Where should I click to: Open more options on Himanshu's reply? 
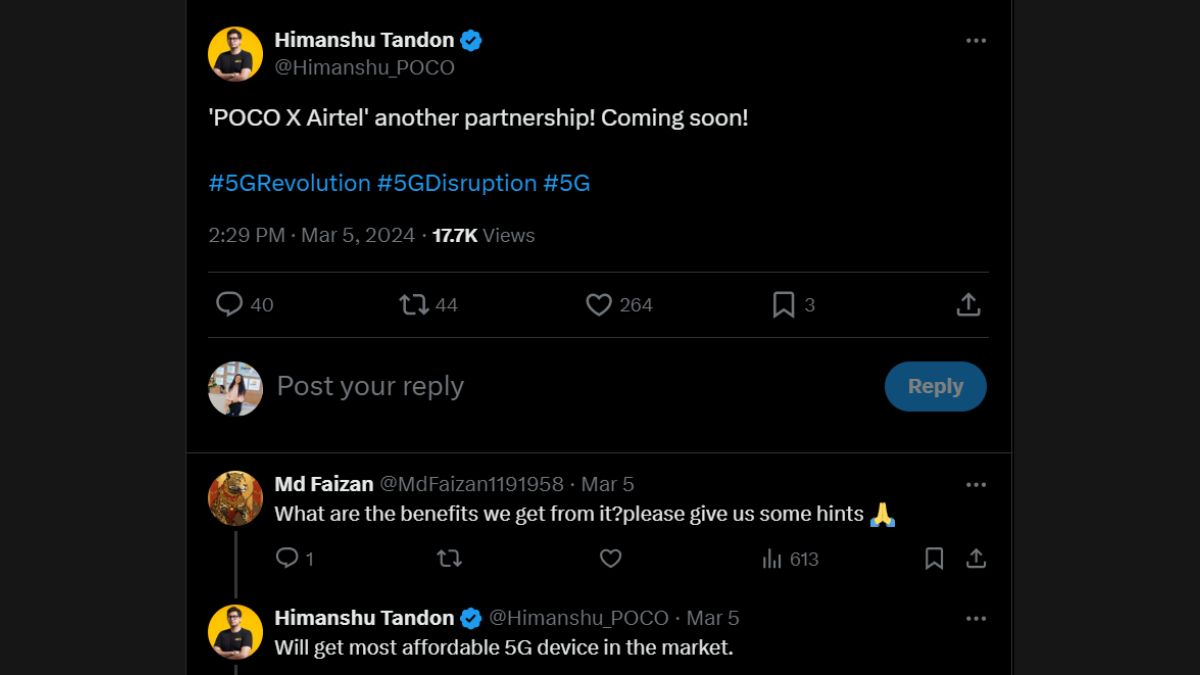pyautogui.click(x=976, y=619)
